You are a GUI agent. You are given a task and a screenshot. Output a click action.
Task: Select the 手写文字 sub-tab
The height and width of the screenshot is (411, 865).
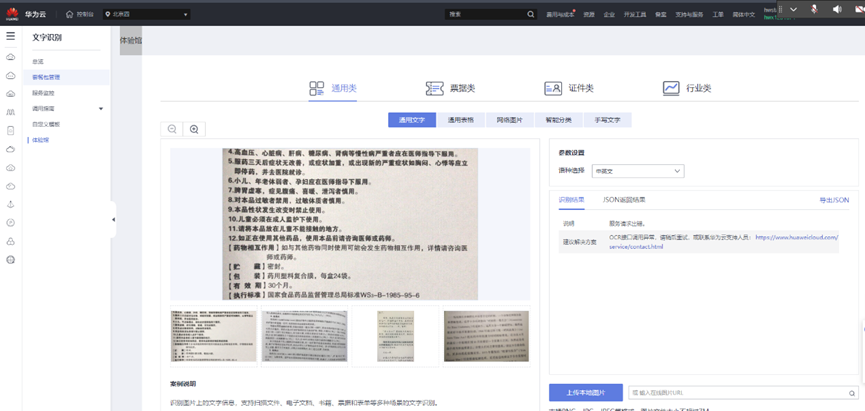pyautogui.click(x=607, y=120)
